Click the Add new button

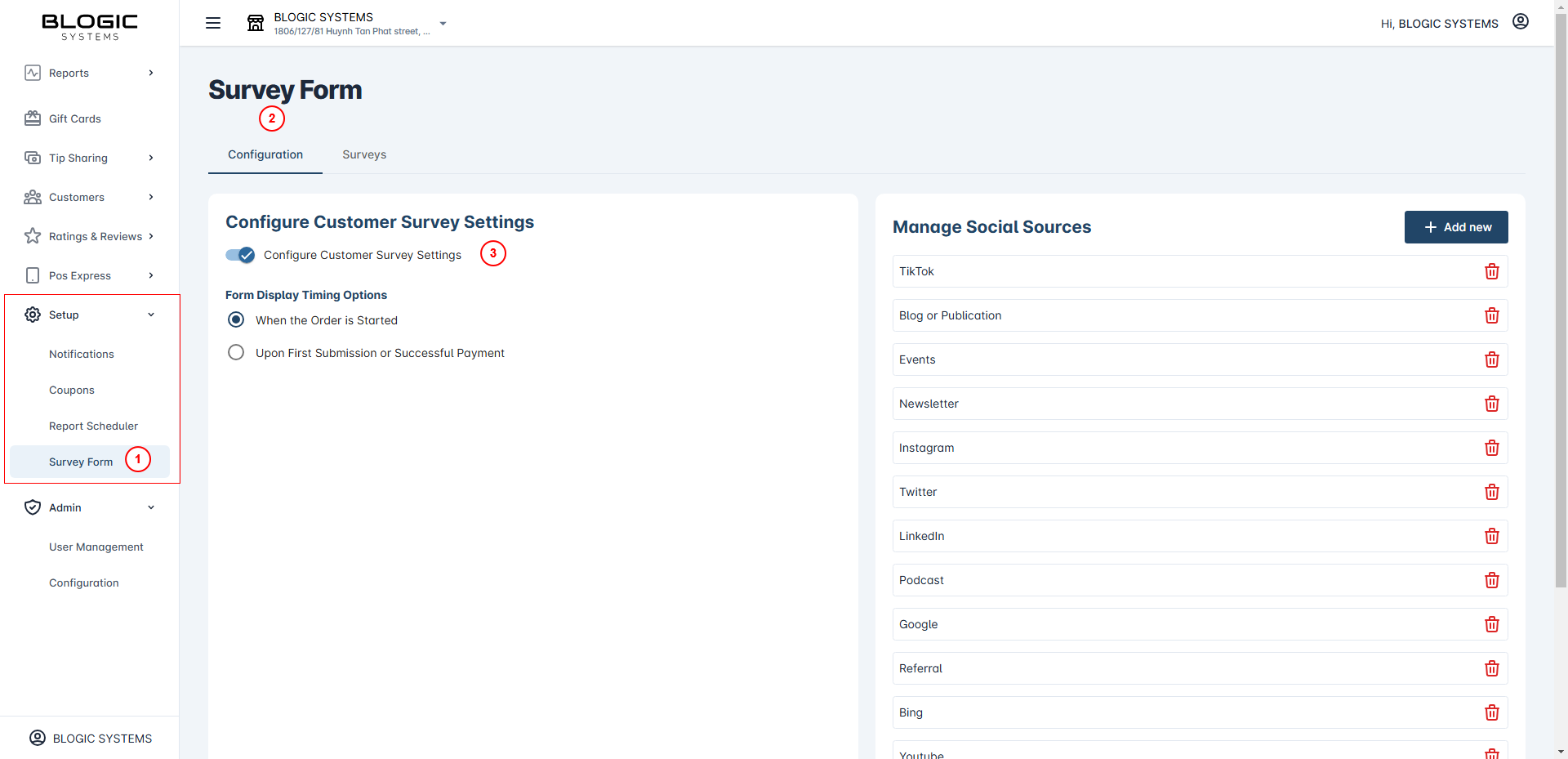pyautogui.click(x=1456, y=227)
